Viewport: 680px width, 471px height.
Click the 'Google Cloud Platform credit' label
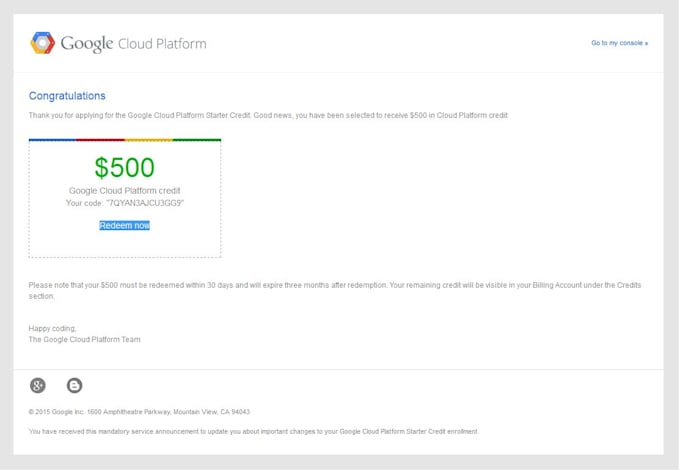[x=124, y=190]
